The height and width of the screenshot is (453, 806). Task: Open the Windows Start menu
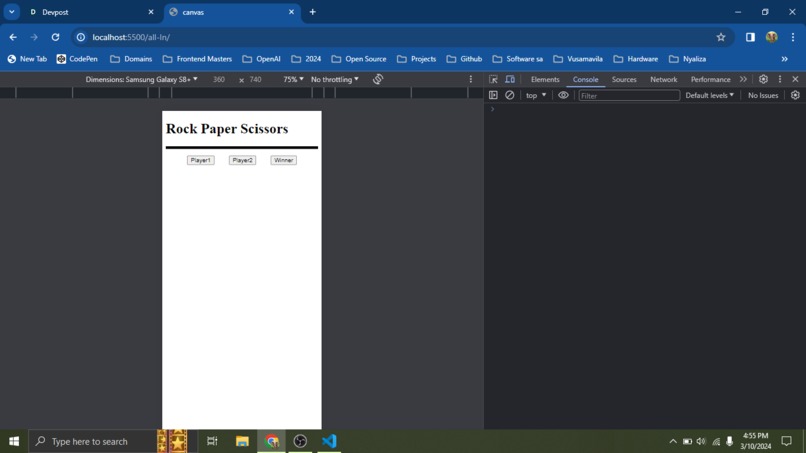pyautogui.click(x=14, y=441)
